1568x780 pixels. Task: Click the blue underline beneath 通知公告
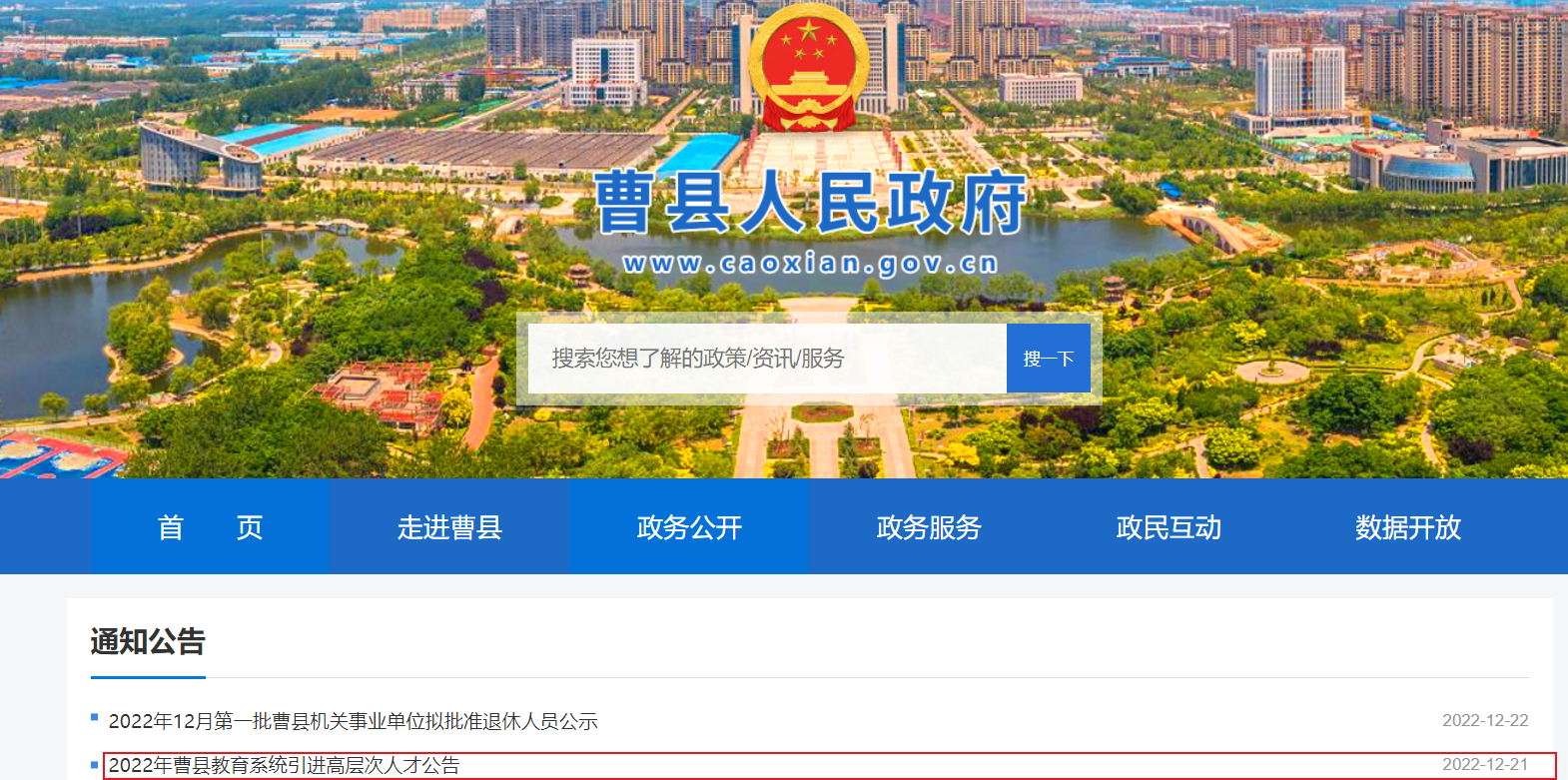(148, 677)
